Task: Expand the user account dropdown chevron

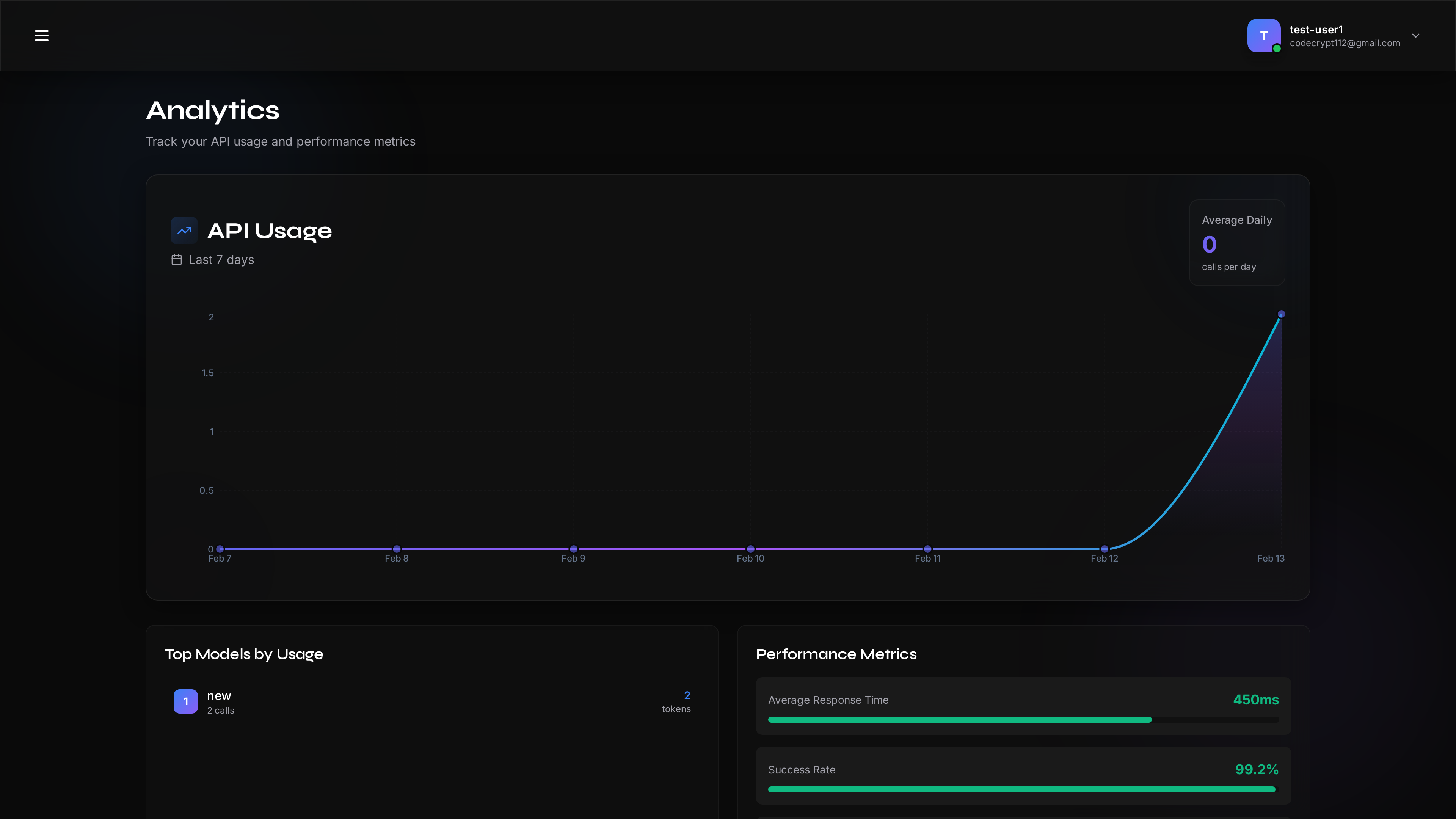Action: [x=1415, y=36]
